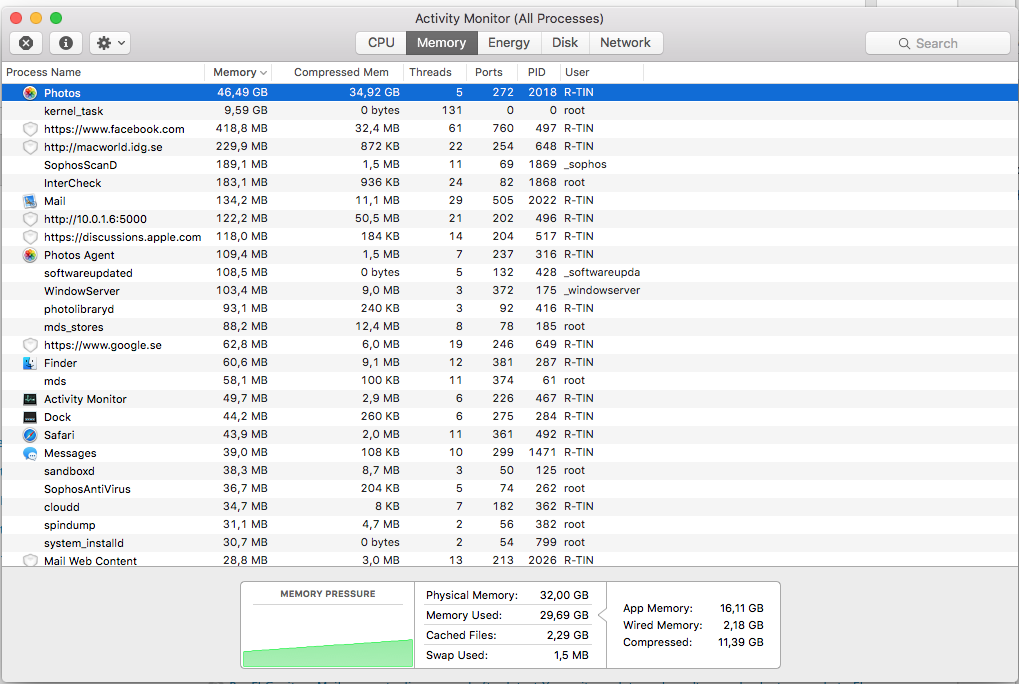1019x684 pixels.
Task: Click the shield icon beside https://discussions.apple.com
Action: [30, 237]
